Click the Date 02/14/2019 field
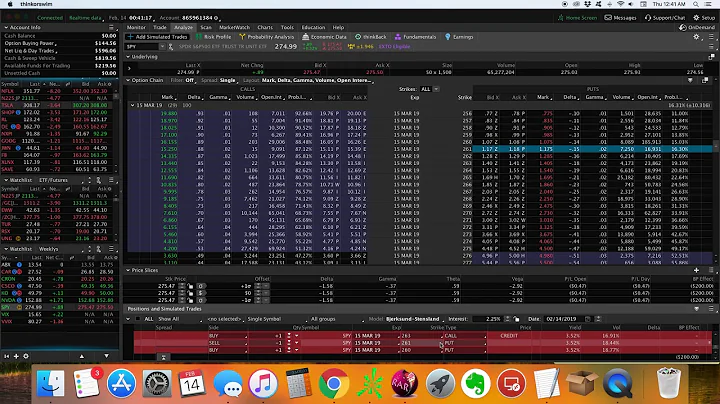Image resolution: width=720 pixels, height=404 pixels. pos(563,319)
